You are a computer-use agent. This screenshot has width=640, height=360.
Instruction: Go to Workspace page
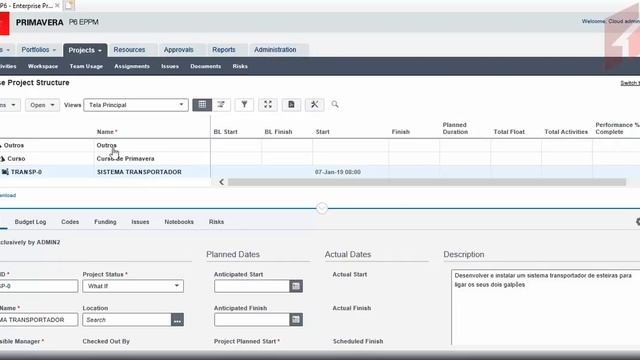coord(43,66)
